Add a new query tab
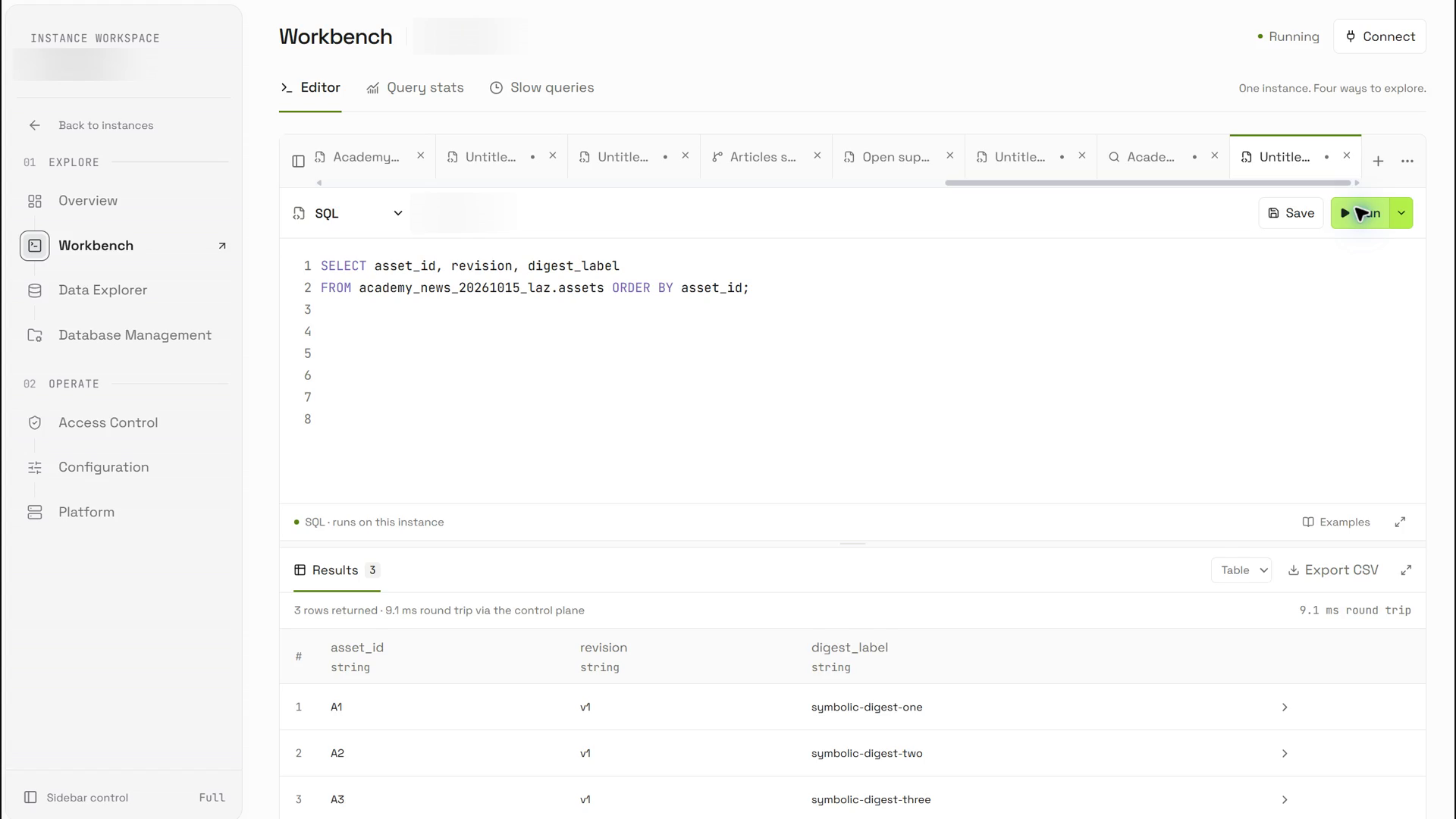Viewport: 1456px width, 819px height. (1378, 161)
